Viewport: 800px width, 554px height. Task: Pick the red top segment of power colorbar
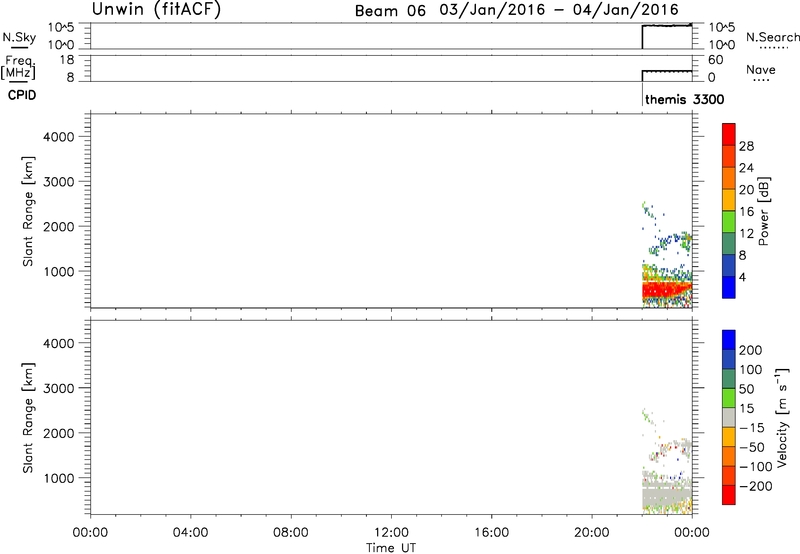pos(729,134)
